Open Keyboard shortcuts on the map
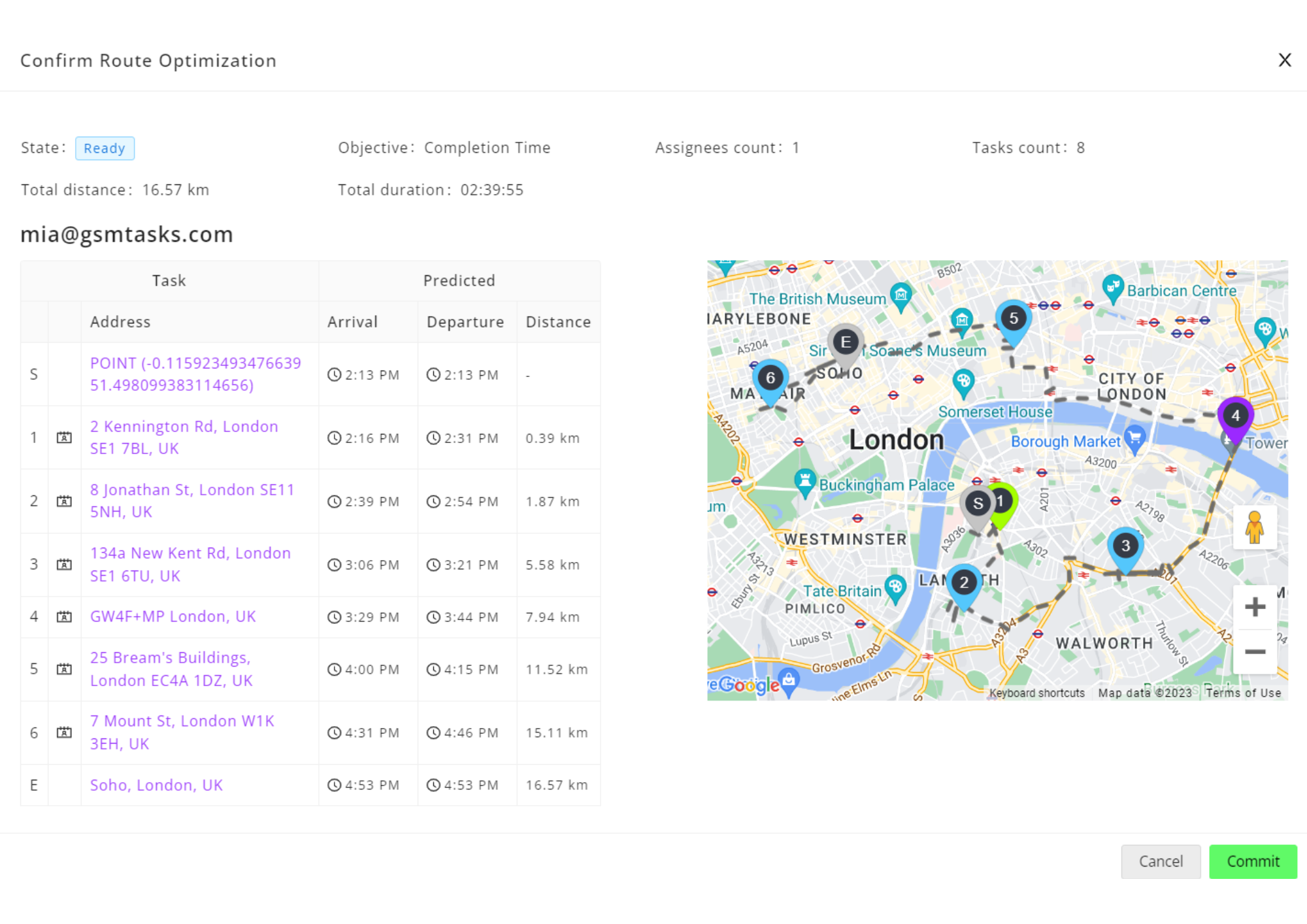 (x=1036, y=693)
